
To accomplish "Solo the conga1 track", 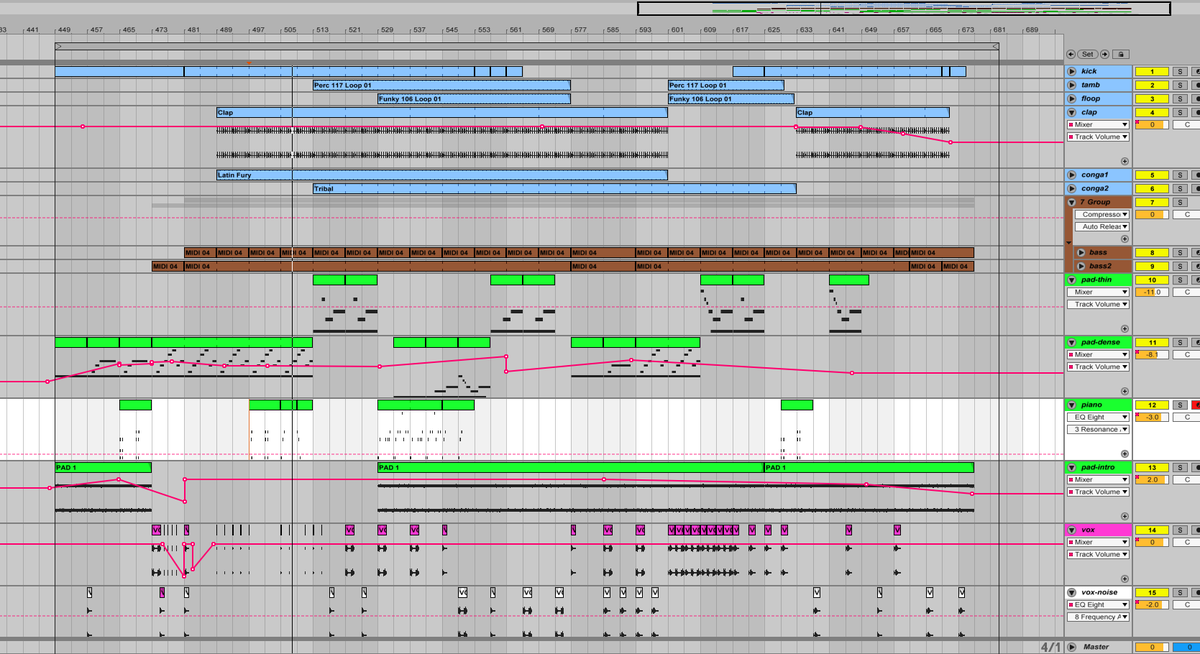I will pos(1180,175).
